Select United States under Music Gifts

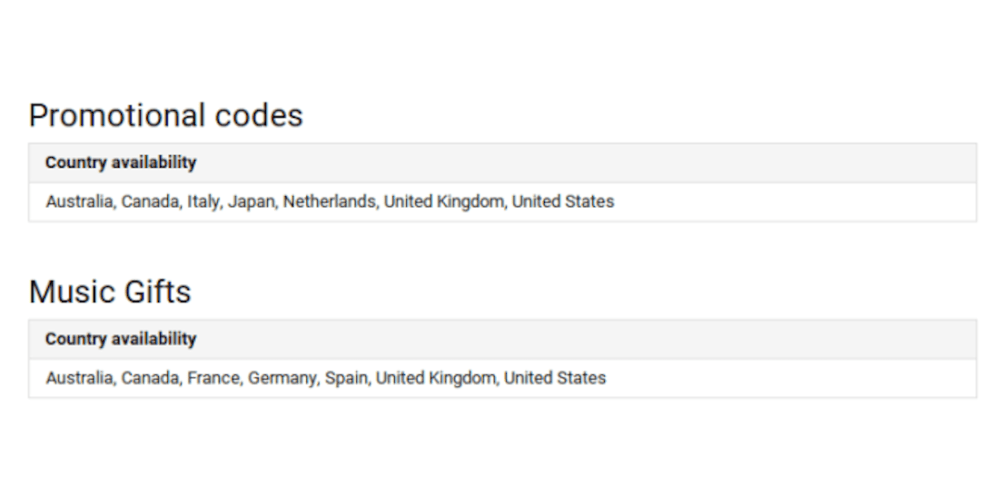[555, 379]
